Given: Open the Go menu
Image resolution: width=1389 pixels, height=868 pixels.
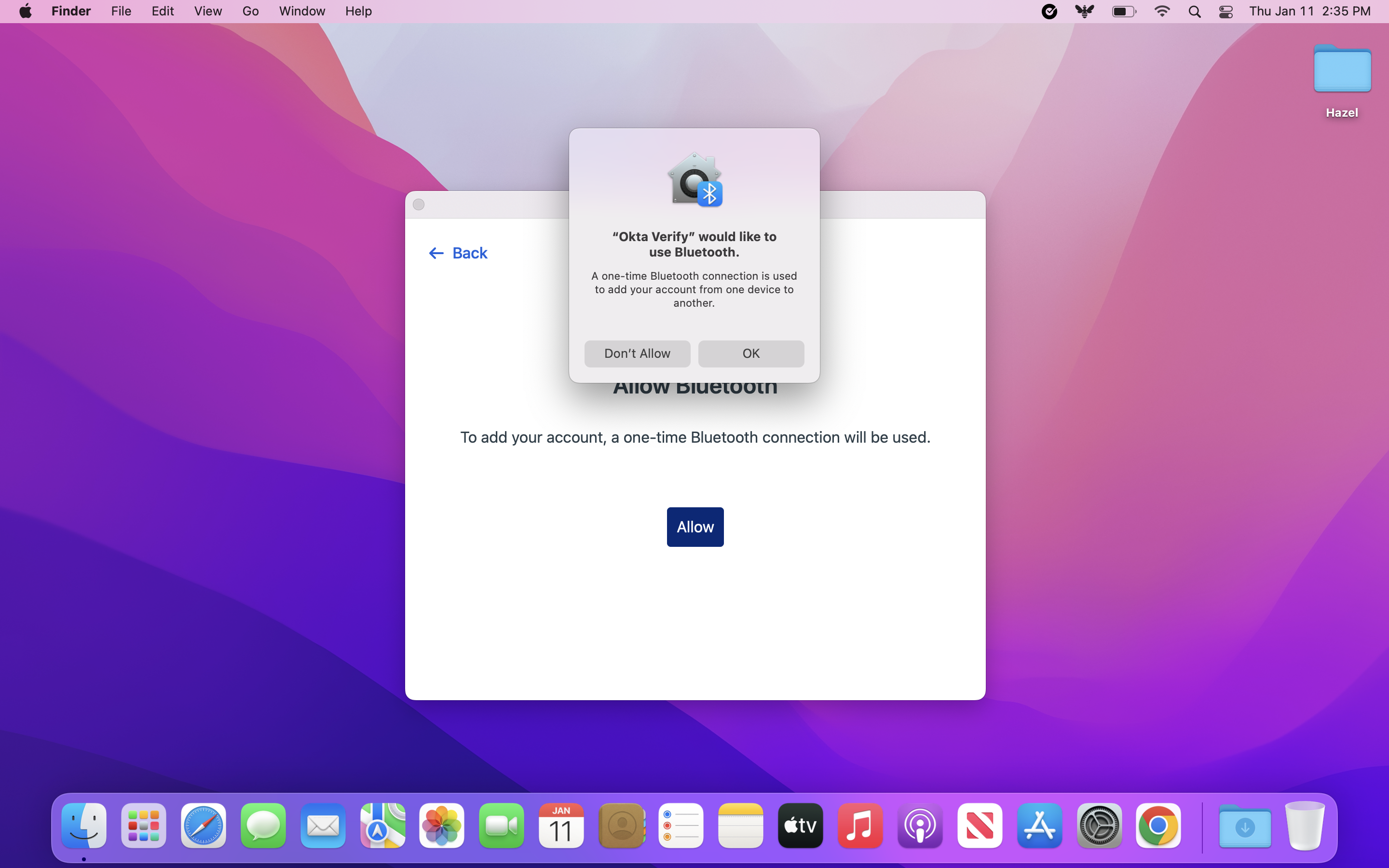Looking at the screenshot, I should click(x=250, y=12).
